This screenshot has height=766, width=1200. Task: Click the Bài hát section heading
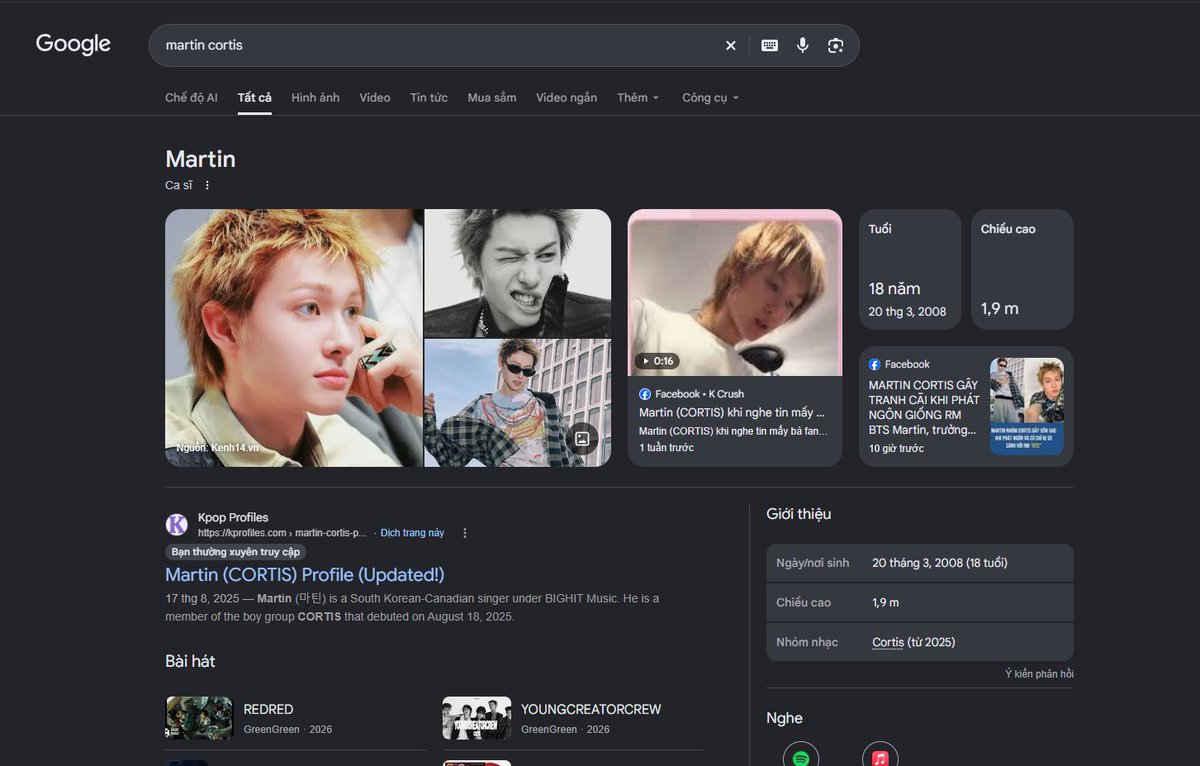190,661
